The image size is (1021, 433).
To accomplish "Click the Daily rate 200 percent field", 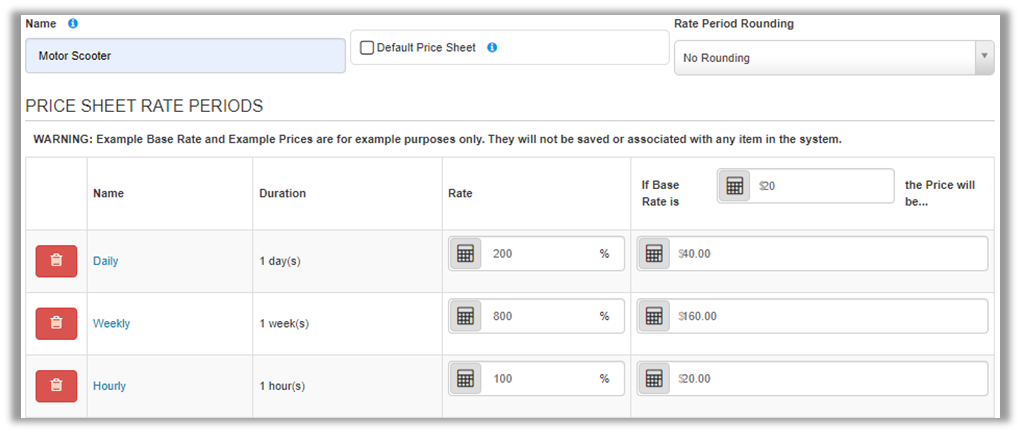I will (540, 254).
